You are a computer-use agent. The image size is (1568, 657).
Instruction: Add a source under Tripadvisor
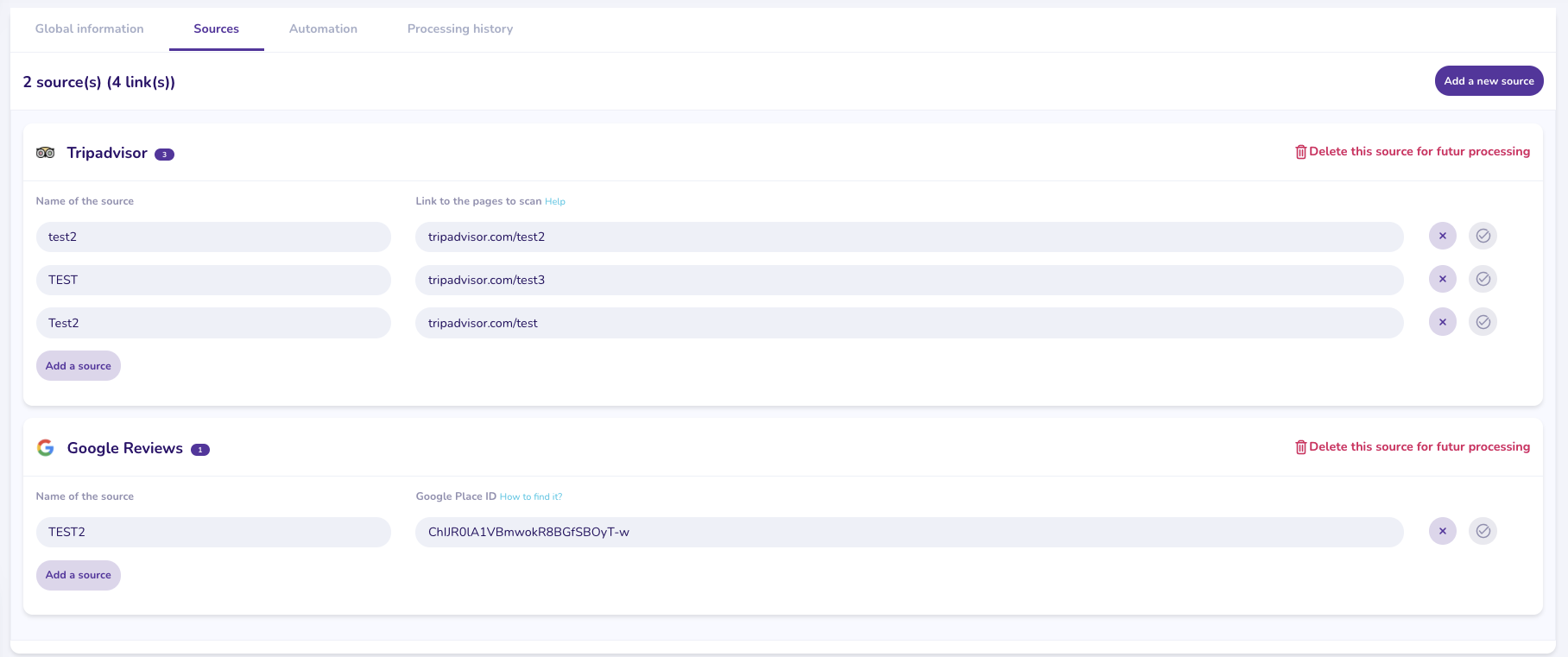[79, 366]
